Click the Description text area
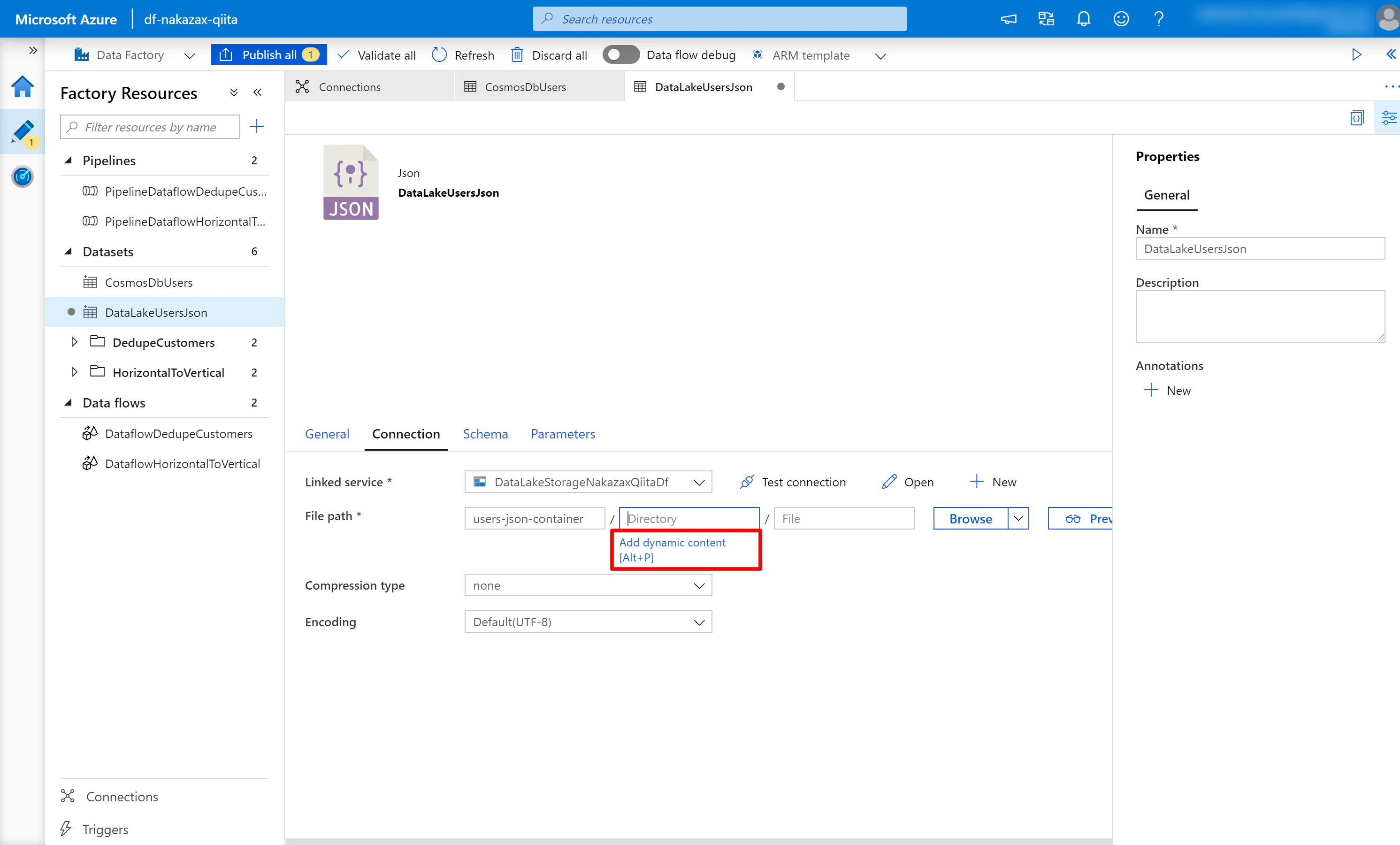 (x=1260, y=316)
